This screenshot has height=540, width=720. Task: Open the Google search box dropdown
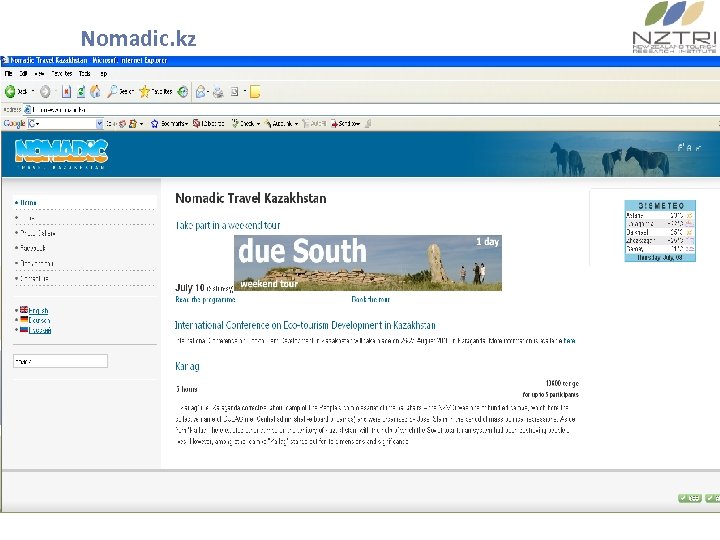click(x=100, y=124)
